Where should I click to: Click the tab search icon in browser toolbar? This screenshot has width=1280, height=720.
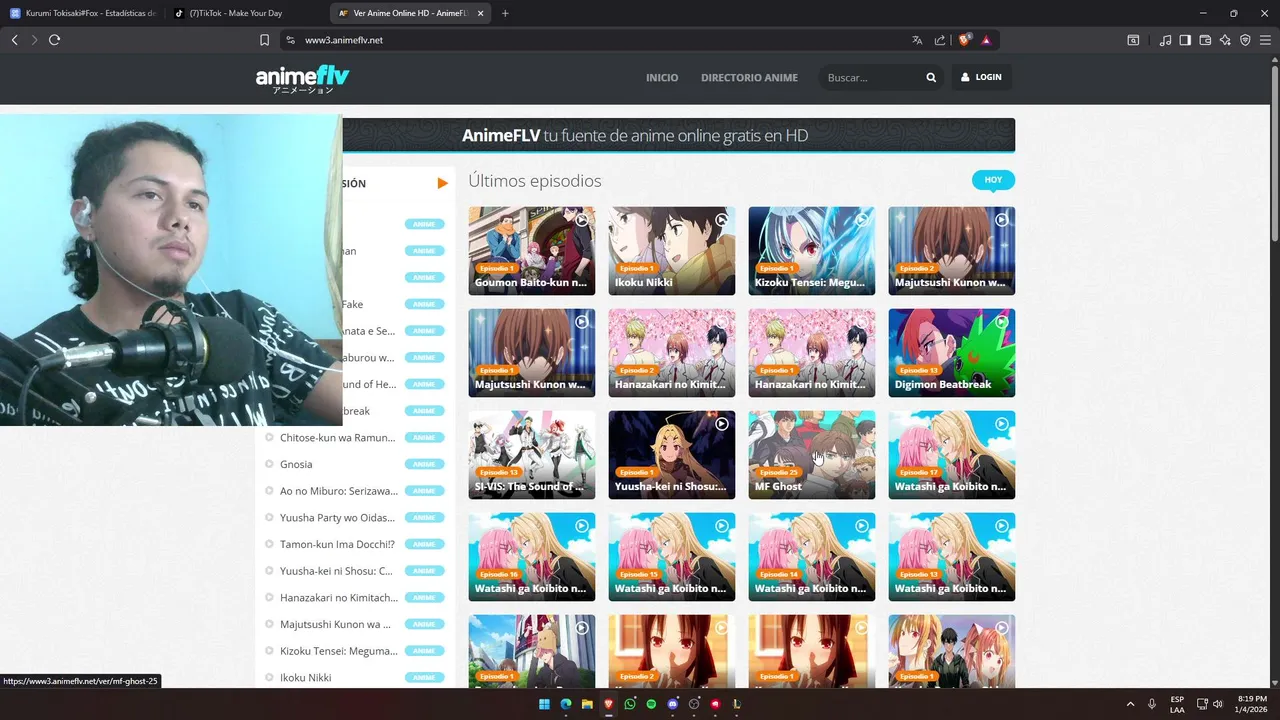point(1133,40)
